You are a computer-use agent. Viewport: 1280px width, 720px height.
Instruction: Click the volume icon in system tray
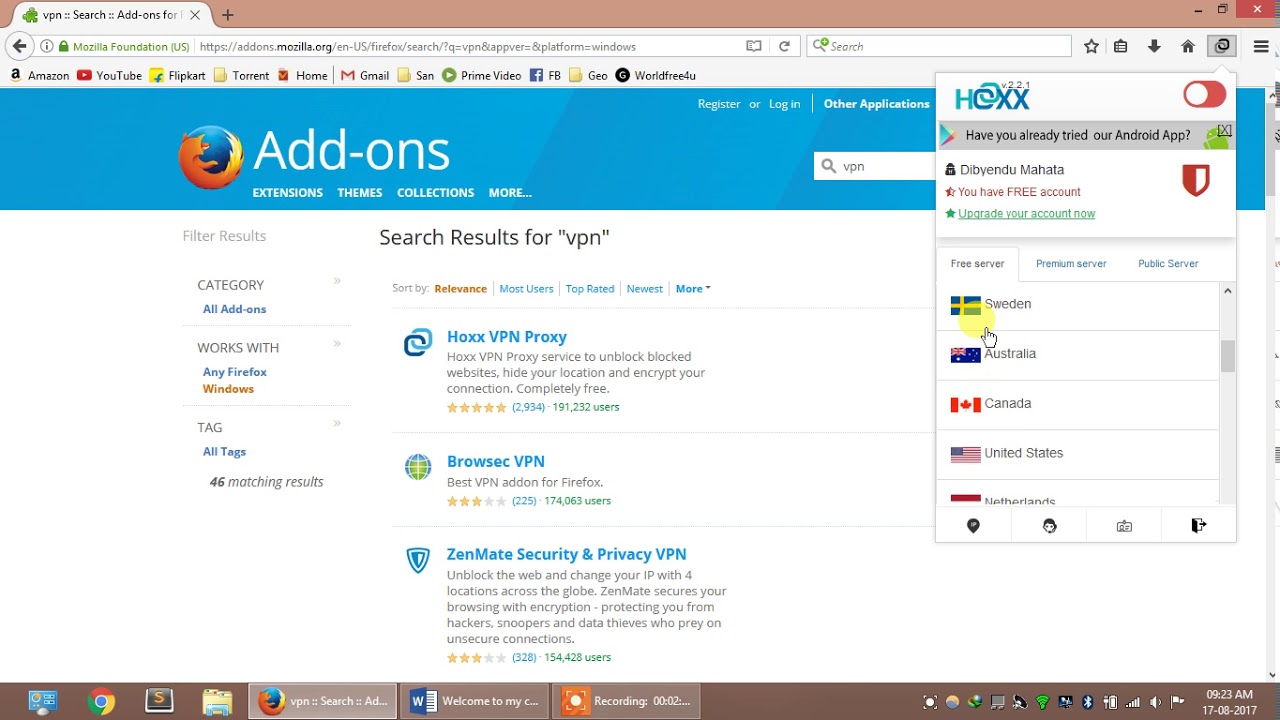[x=1156, y=702]
